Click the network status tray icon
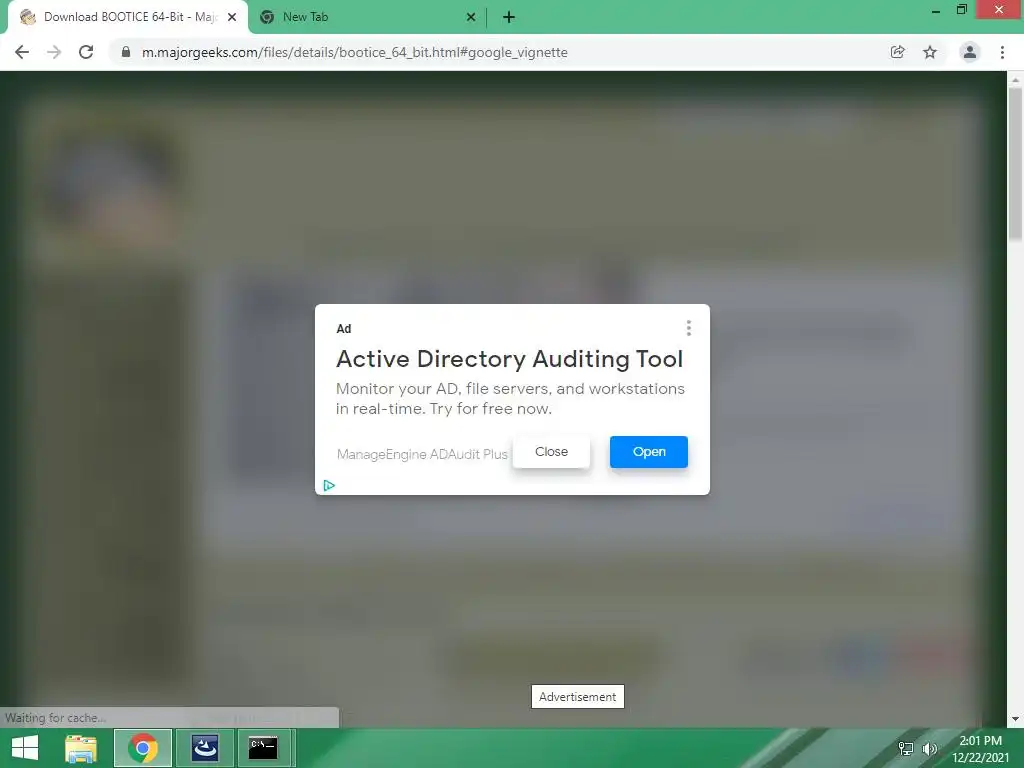This screenshot has width=1024, height=768. pos(906,748)
